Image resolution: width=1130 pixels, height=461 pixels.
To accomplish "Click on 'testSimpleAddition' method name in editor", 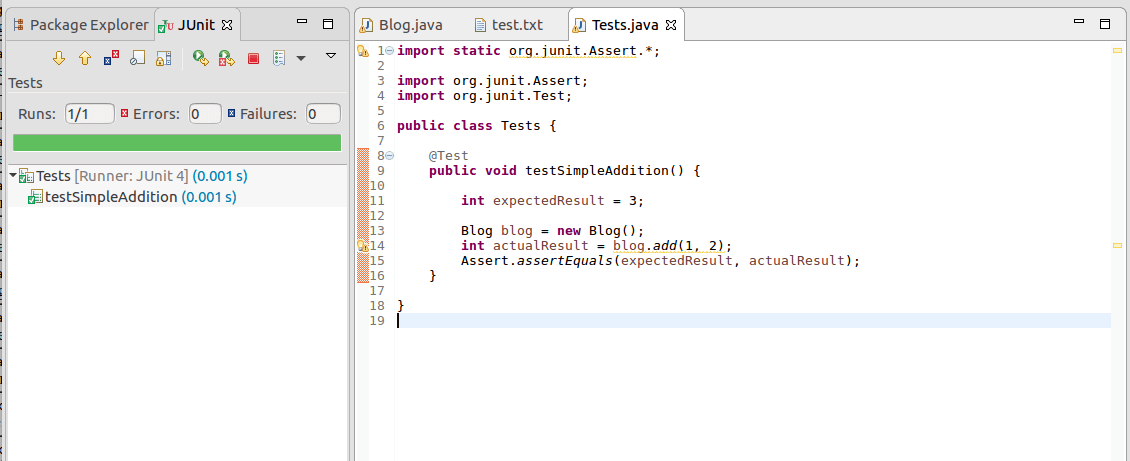I will point(597,171).
